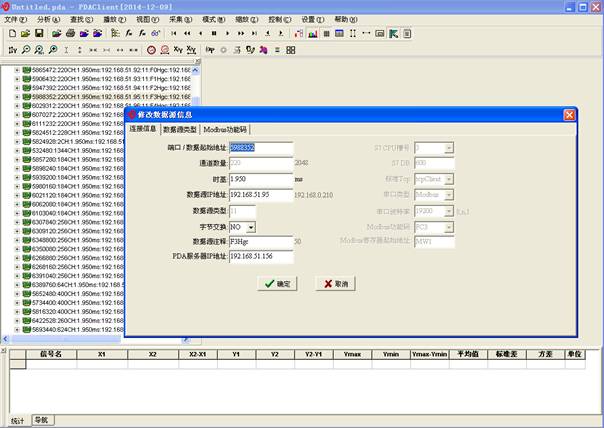Screen dimensions: 604x428
Task: Expand tree node 6307840:256CH
Action: [17, 222]
